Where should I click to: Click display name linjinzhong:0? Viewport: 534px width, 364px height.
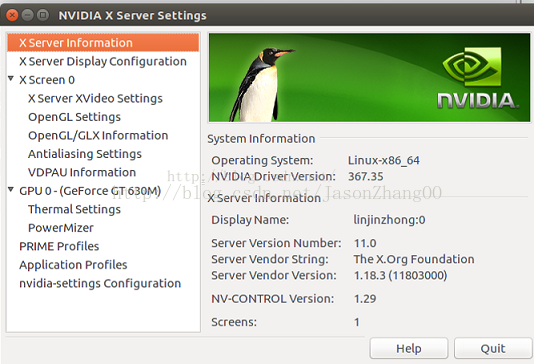(x=389, y=220)
